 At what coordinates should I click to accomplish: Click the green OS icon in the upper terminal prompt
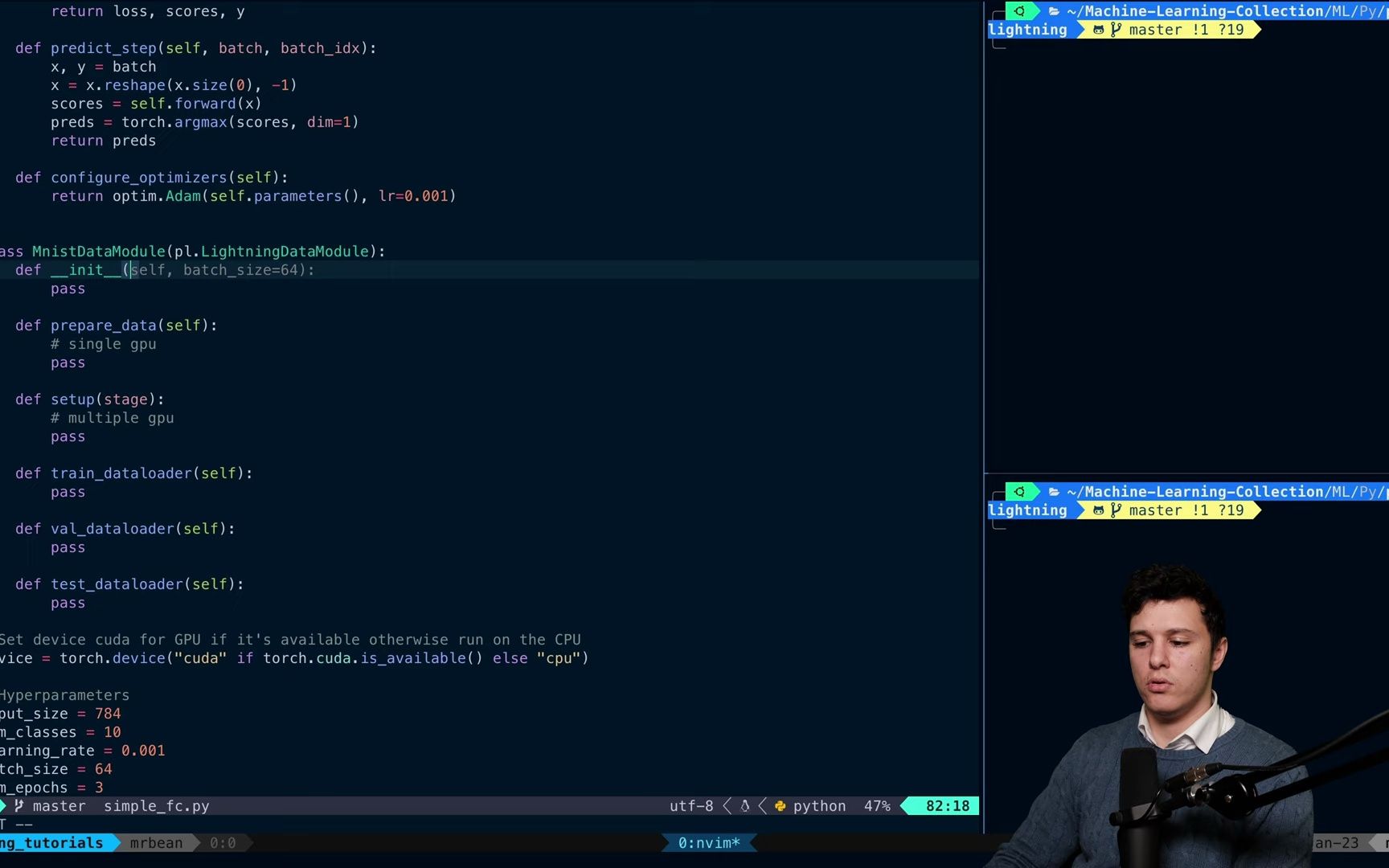point(1019,11)
